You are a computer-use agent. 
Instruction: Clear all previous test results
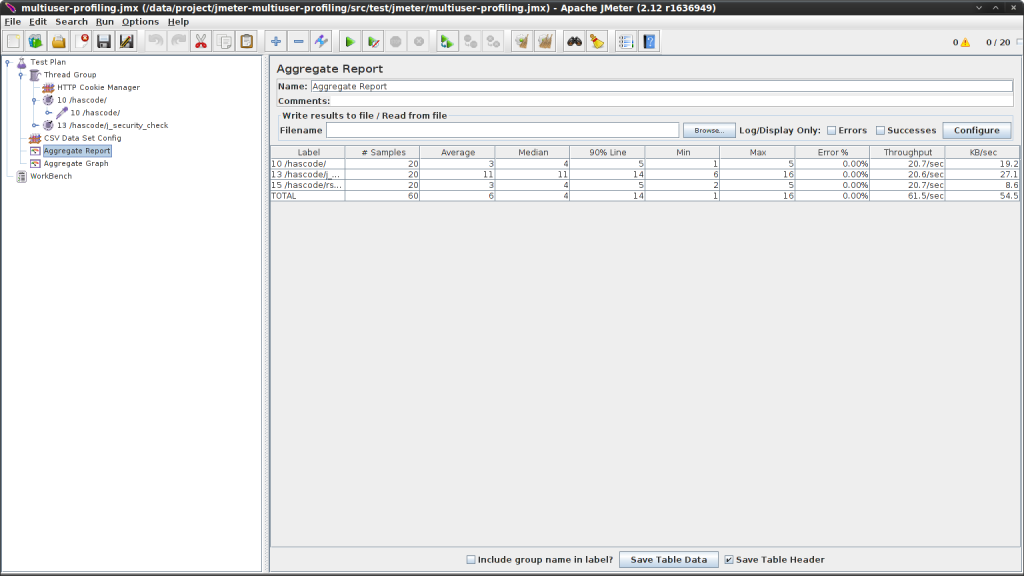545,41
